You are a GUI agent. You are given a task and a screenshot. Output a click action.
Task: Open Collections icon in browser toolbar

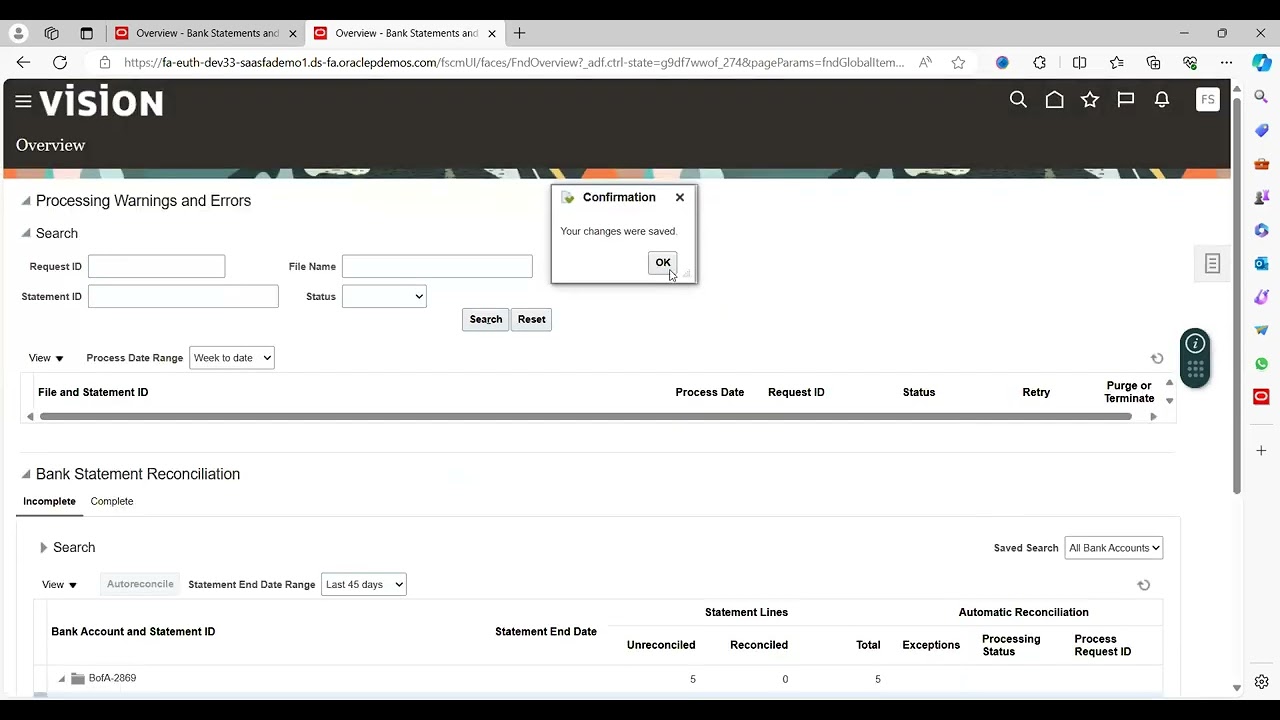point(1153,62)
